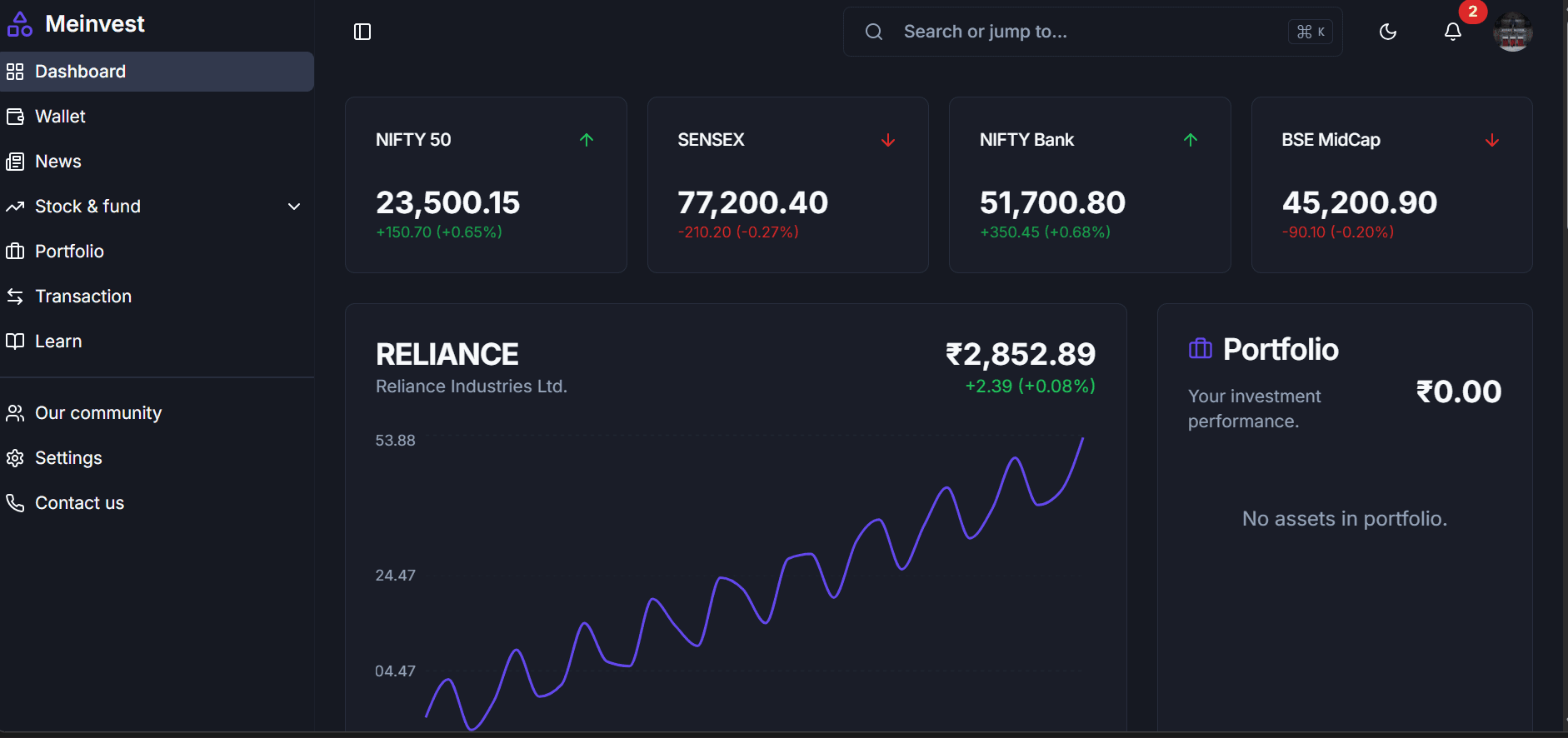Switch theme with the moon icon

(1388, 32)
